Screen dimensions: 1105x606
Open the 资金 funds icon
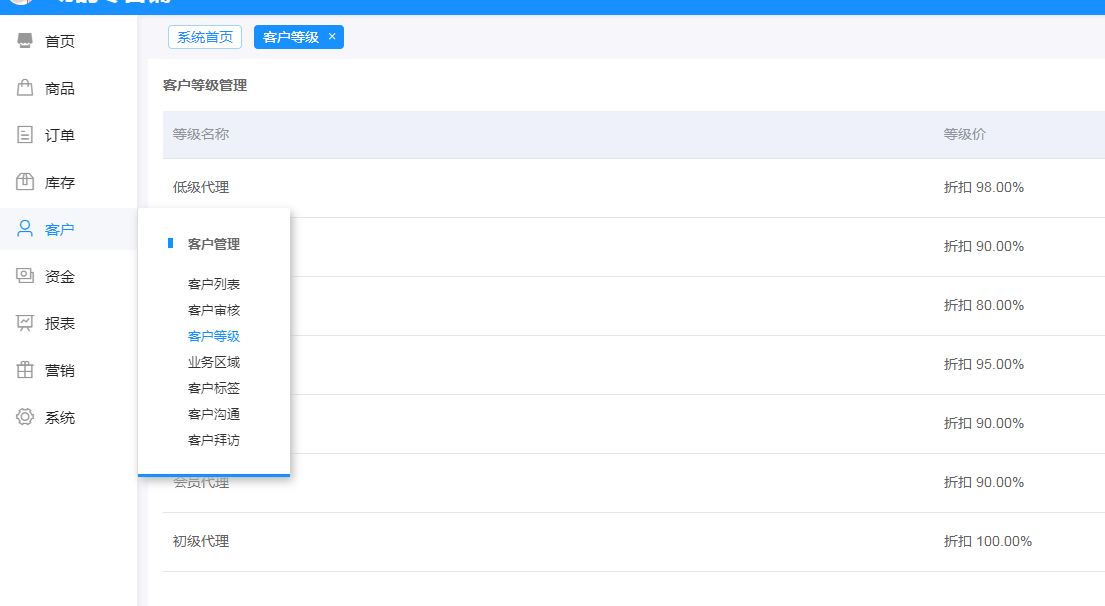[25, 276]
